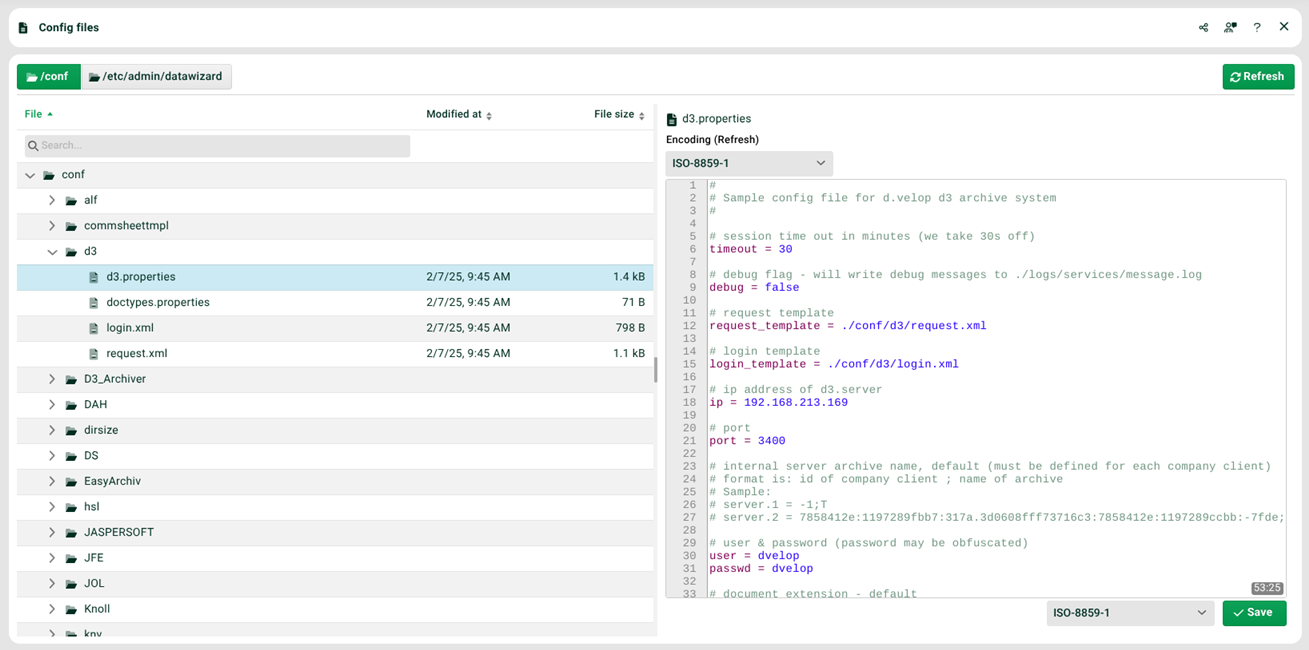The height and width of the screenshot is (650, 1309).
Task: Click the user = dvelop line
Action: (754, 556)
